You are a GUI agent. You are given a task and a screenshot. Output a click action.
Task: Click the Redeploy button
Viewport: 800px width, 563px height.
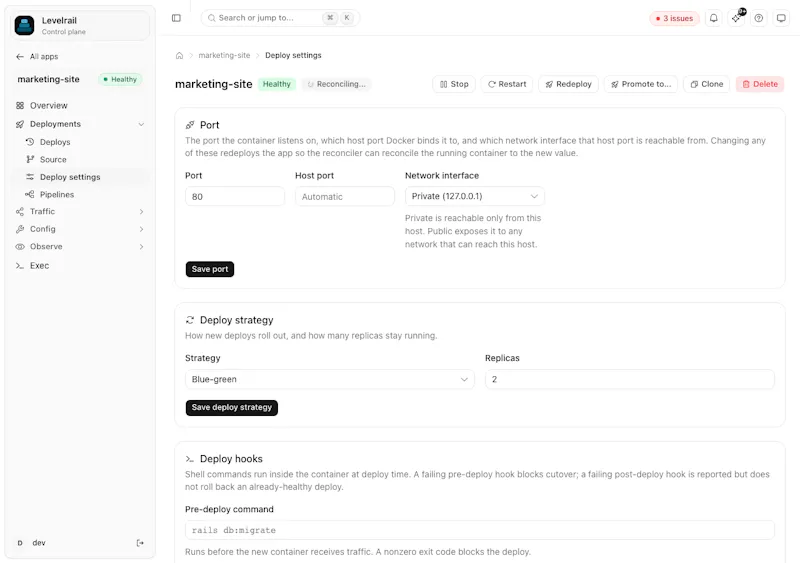tap(568, 84)
